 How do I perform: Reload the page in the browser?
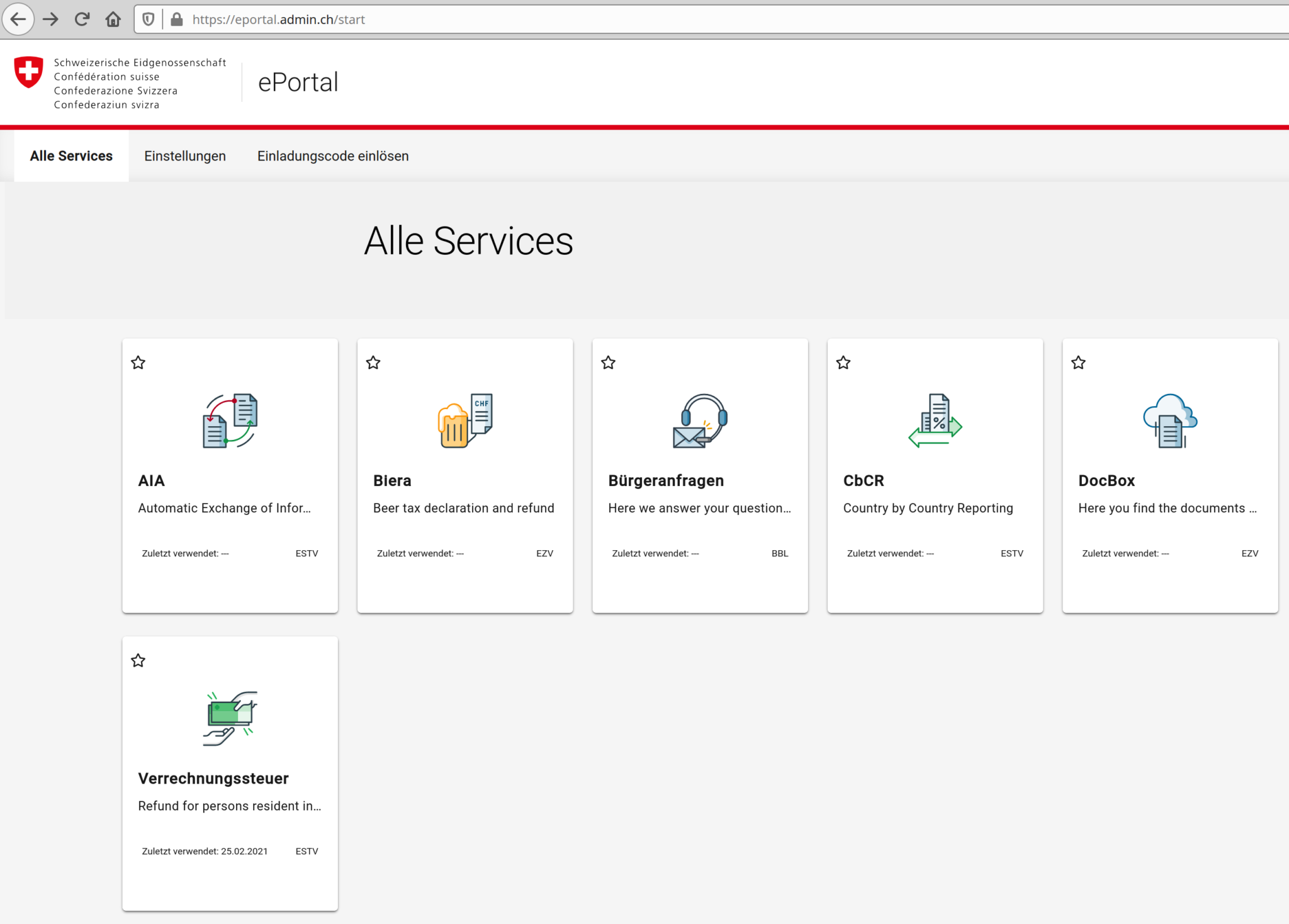pos(82,20)
